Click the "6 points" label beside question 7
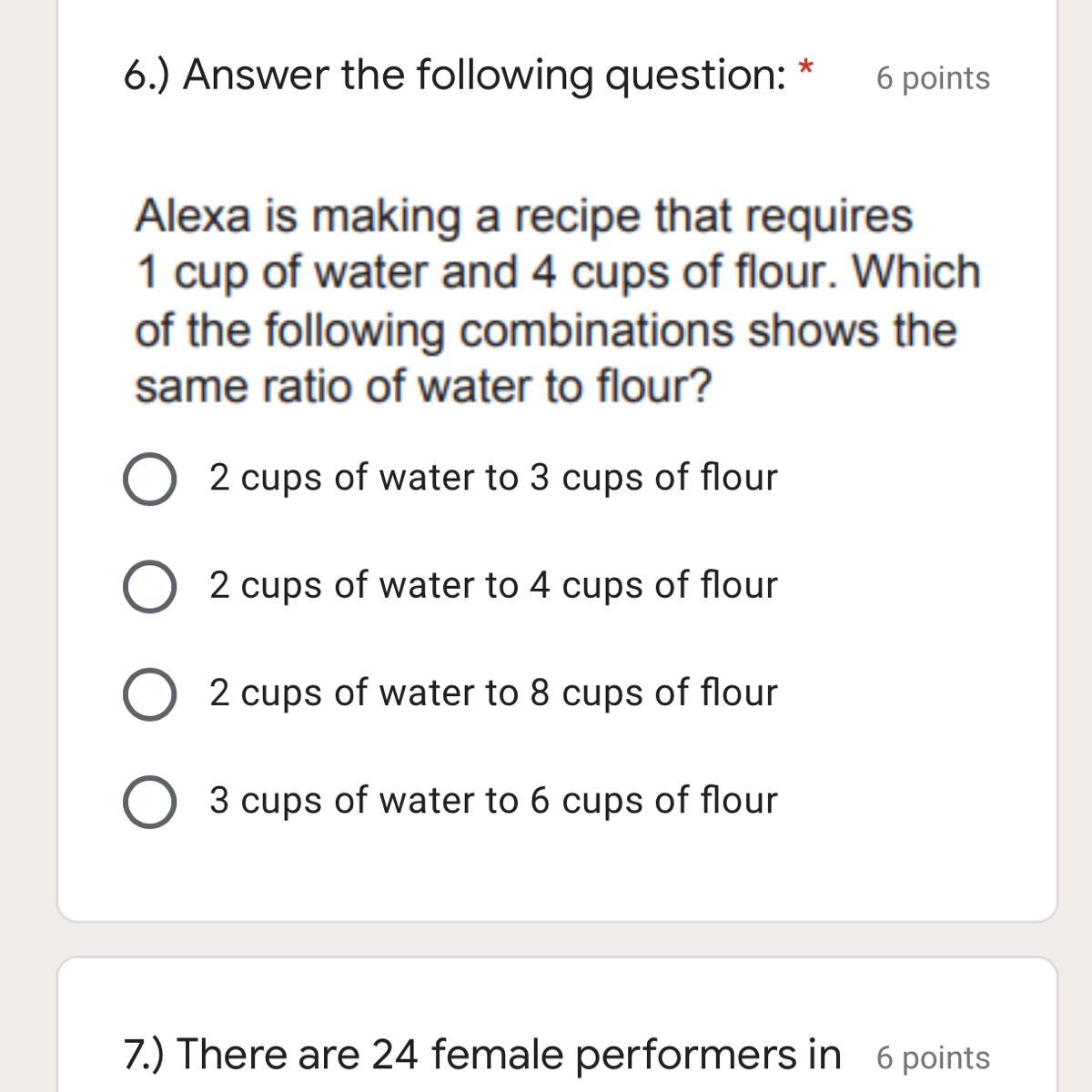This screenshot has width=1092, height=1092. (x=933, y=1058)
